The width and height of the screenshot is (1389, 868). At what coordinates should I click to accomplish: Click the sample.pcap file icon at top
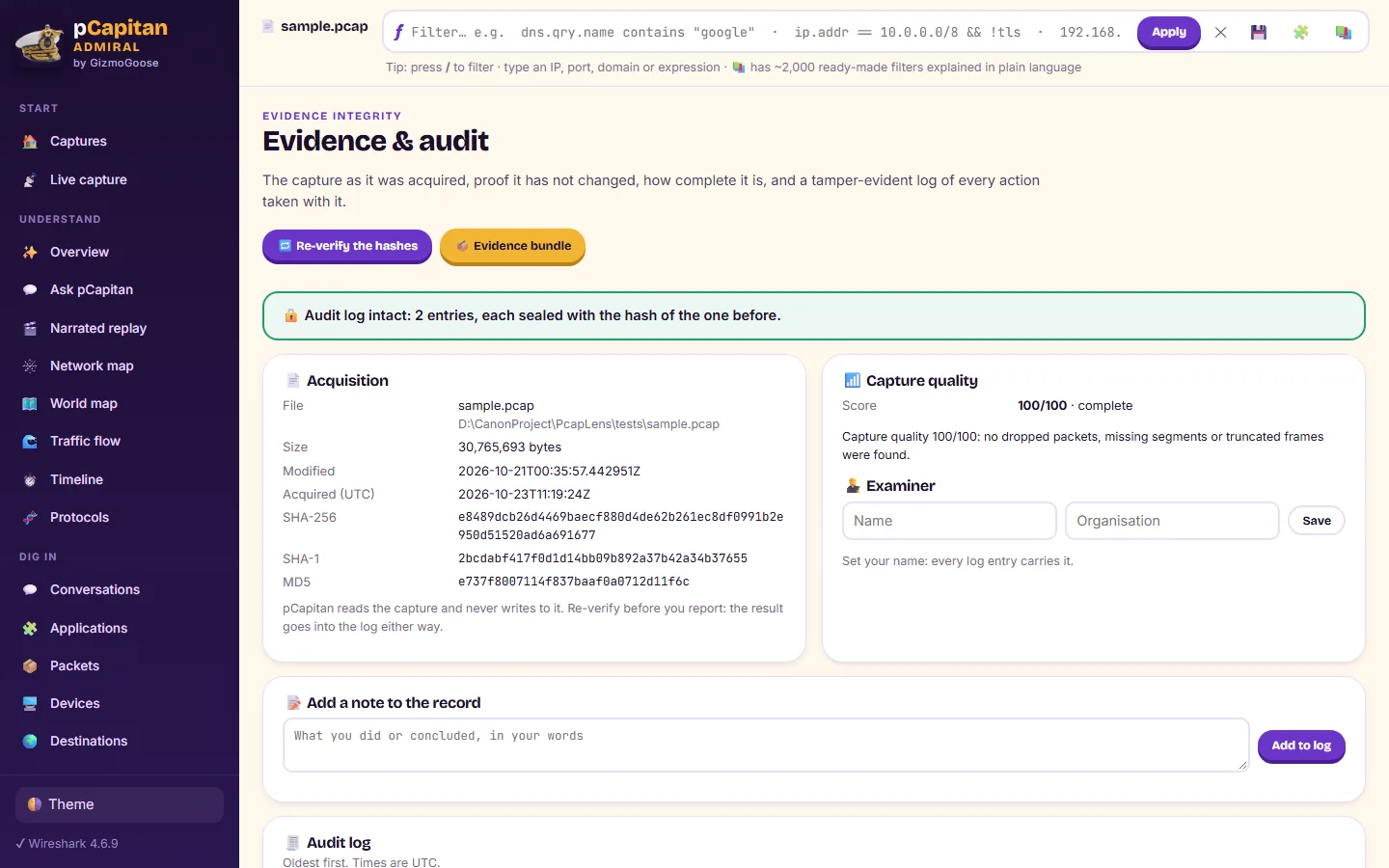tap(268, 26)
